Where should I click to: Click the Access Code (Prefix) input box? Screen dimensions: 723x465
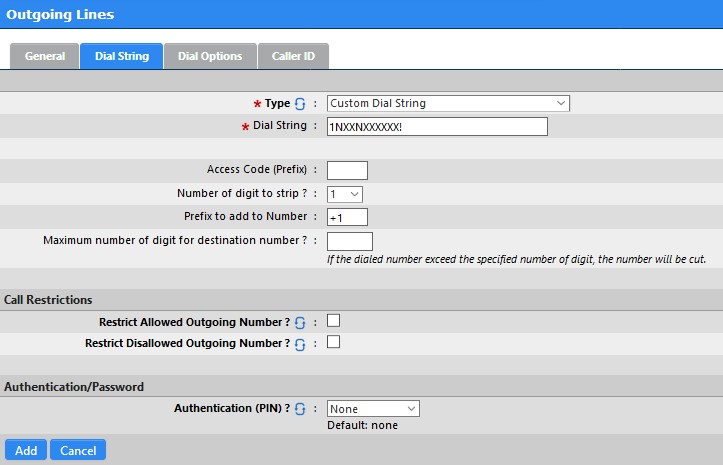[x=347, y=170]
